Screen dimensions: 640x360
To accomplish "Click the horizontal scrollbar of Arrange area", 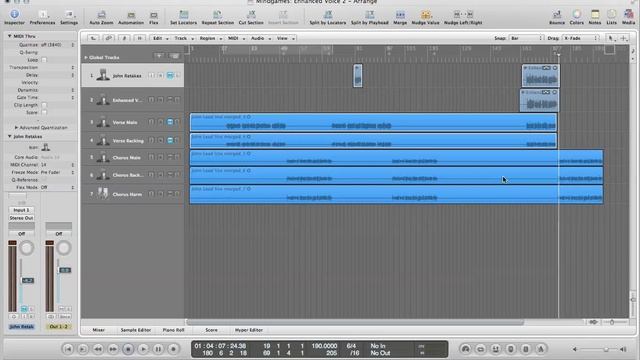I will coord(355,322).
